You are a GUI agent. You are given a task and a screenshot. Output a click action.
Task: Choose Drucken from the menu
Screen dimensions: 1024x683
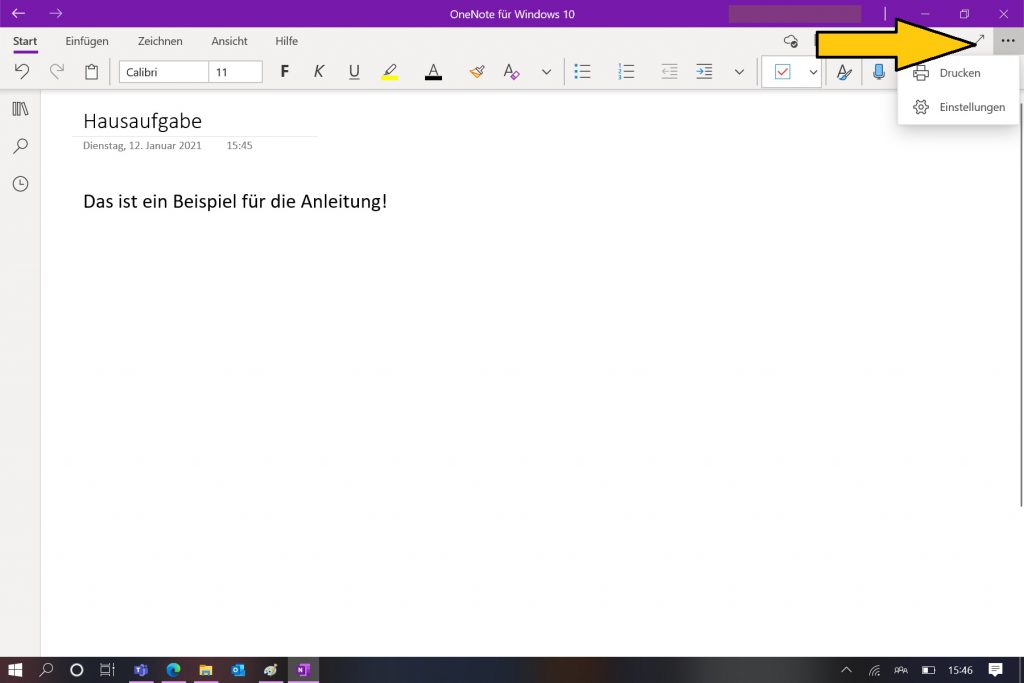click(x=959, y=73)
